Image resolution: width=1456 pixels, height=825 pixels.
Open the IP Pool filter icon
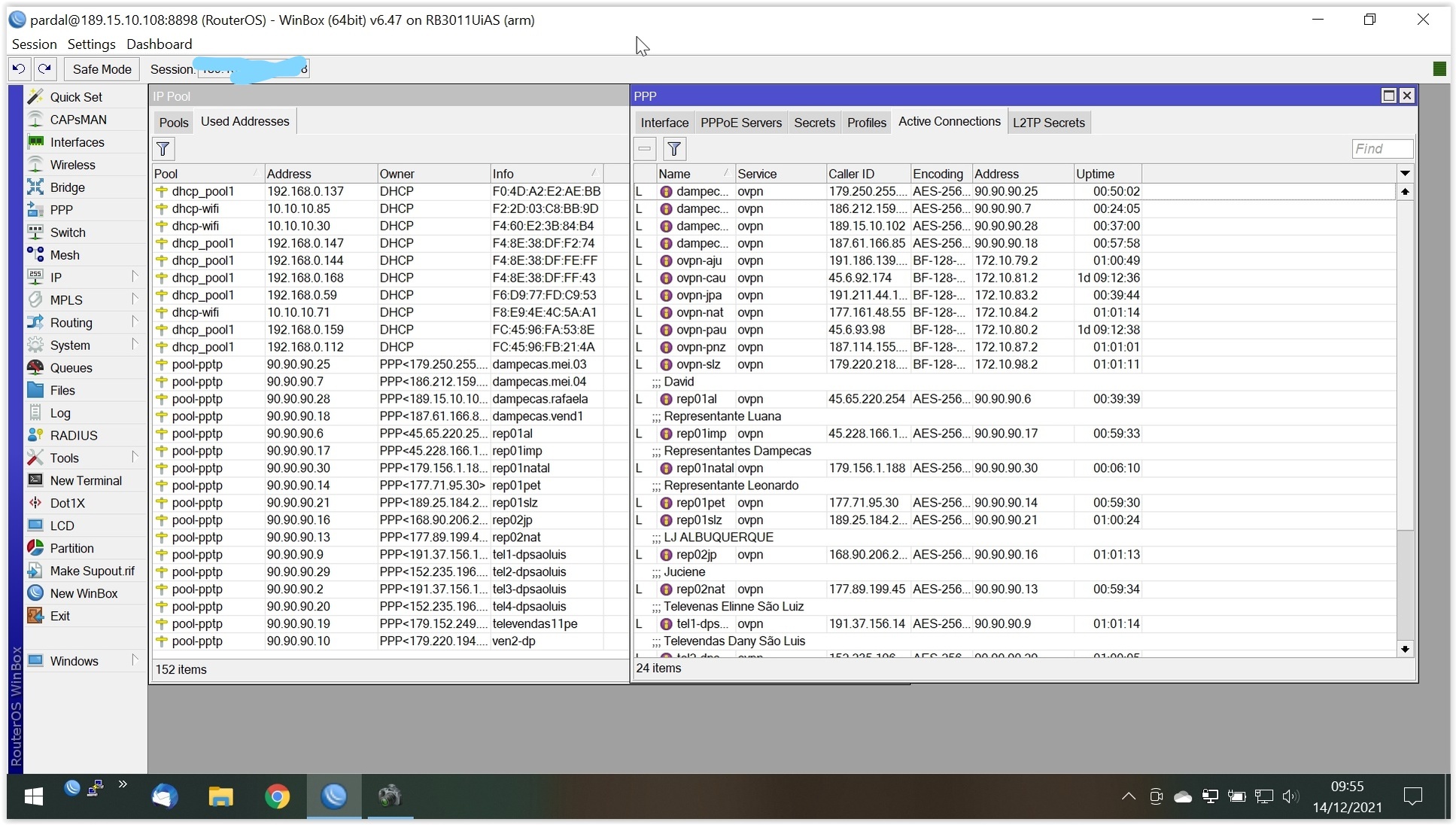pyautogui.click(x=163, y=149)
